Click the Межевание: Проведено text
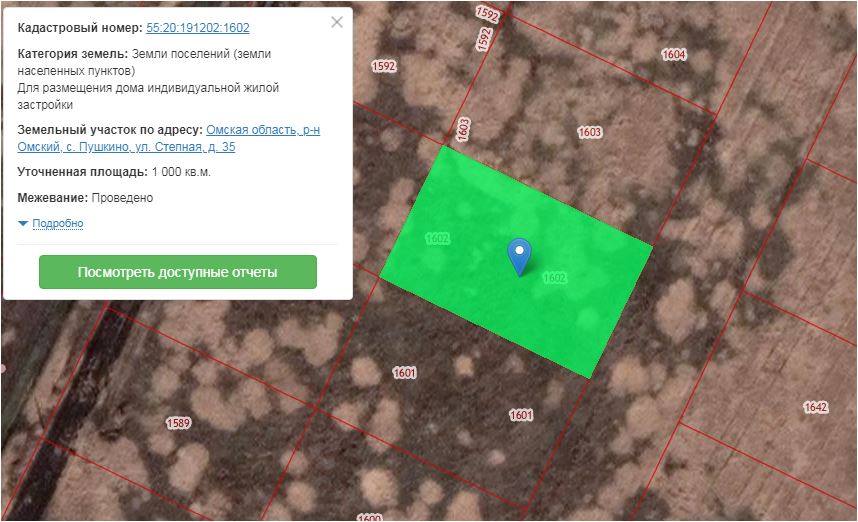The width and height of the screenshot is (858, 522). point(85,198)
